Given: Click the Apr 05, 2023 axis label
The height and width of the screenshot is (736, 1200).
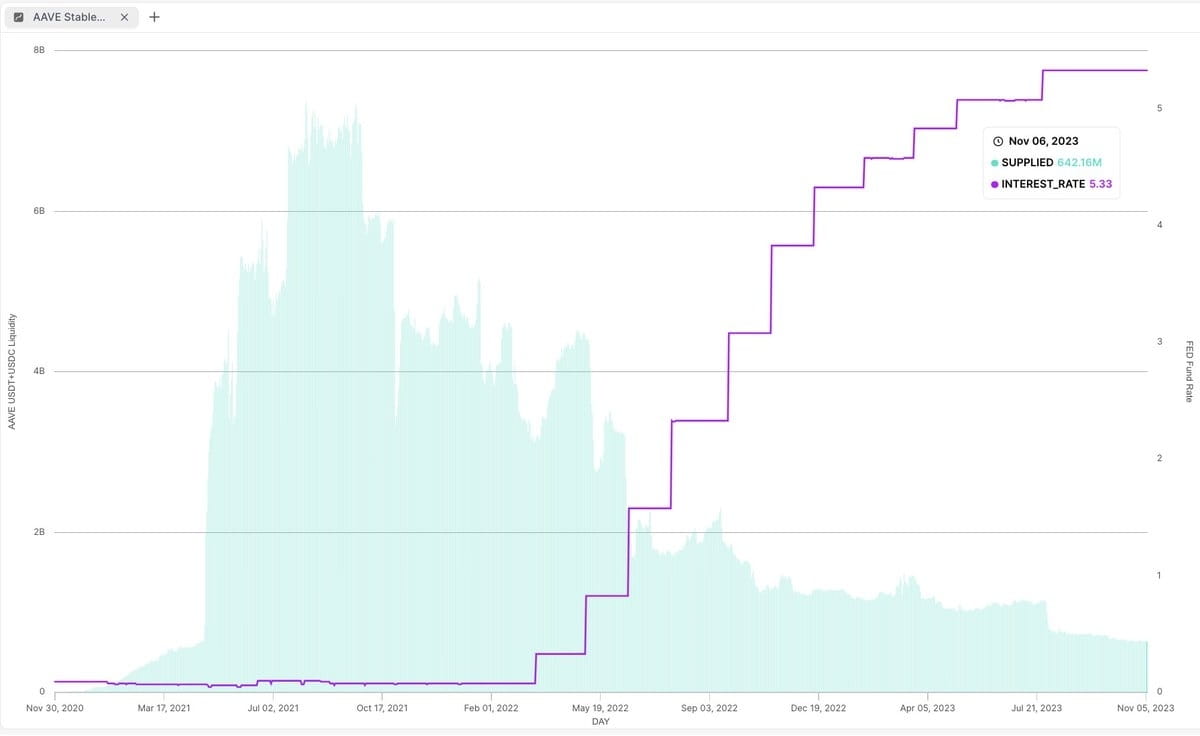Looking at the screenshot, I should (927, 708).
